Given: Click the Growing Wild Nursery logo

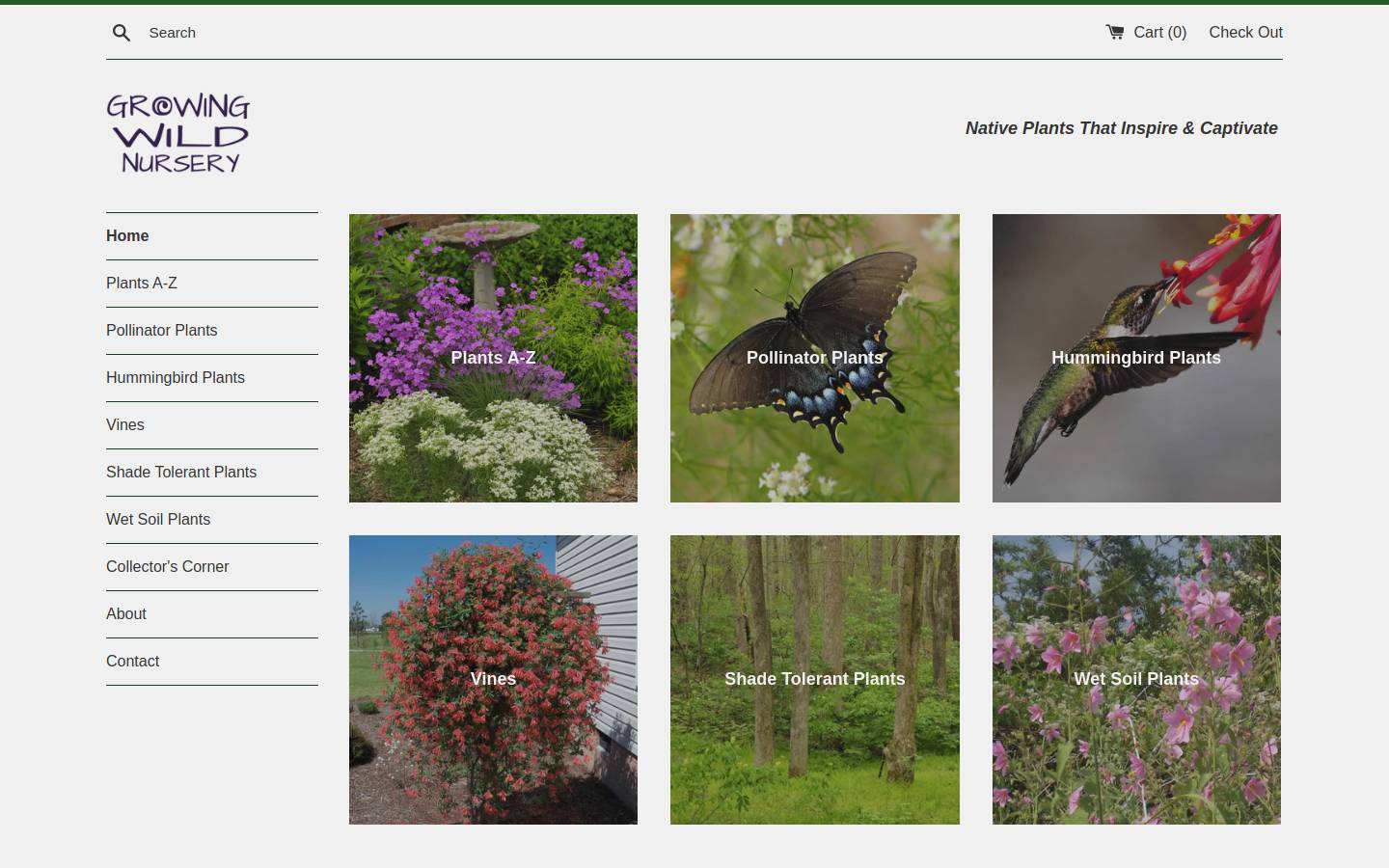Looking at the screenshot, I should tap(178, 133).
